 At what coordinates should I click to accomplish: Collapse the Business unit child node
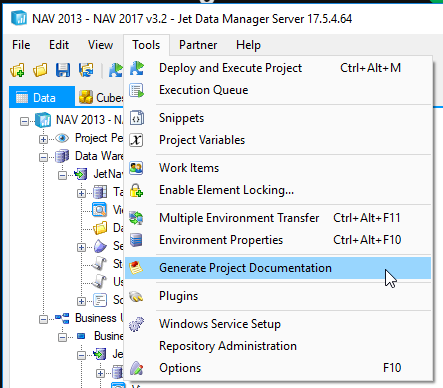coord(62,337)
